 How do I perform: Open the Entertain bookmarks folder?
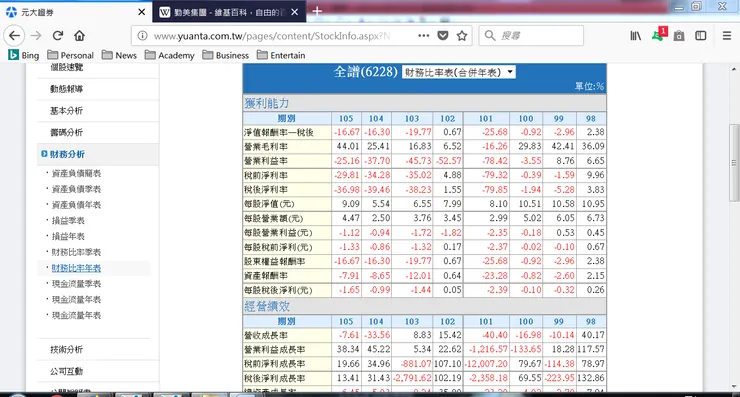(281, 55)
